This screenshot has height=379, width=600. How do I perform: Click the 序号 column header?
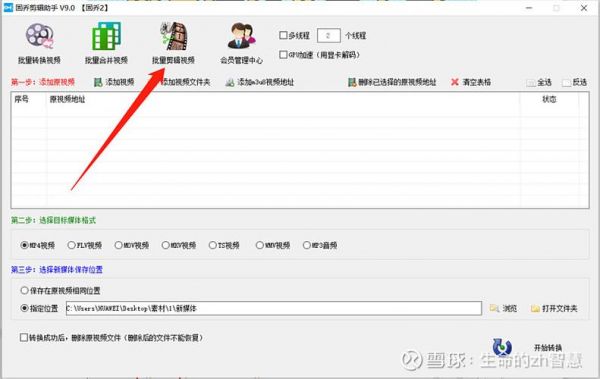(21, 99)
